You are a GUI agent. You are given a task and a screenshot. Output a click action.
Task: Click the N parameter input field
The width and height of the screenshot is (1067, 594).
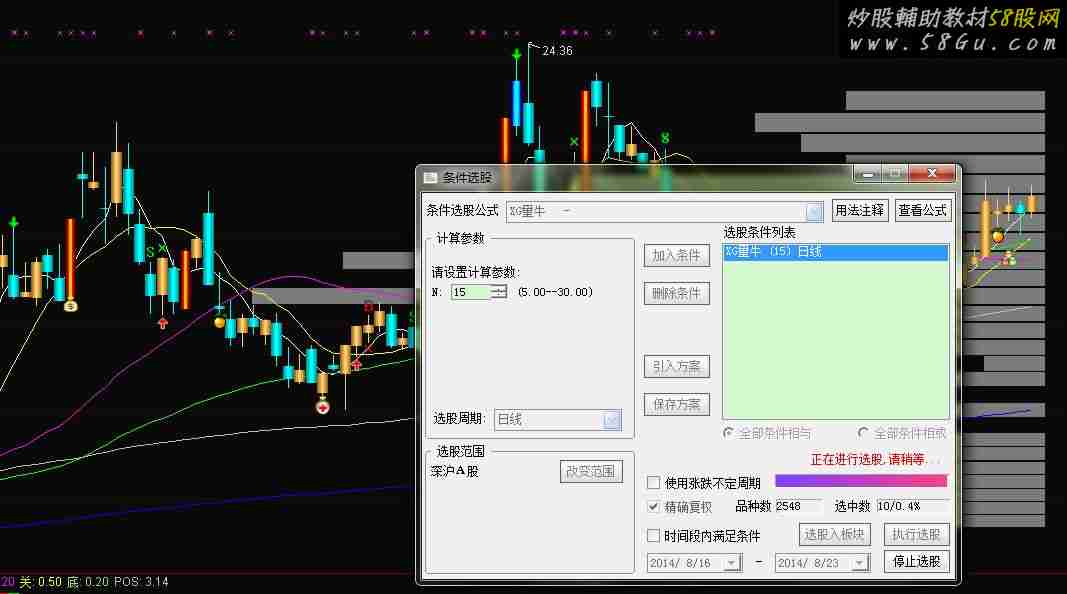(x=471, y=292)
